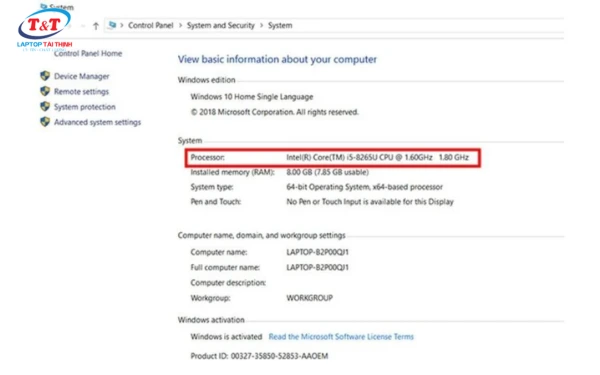
Task: Open Device Manager link
Action: pos(82,76)
